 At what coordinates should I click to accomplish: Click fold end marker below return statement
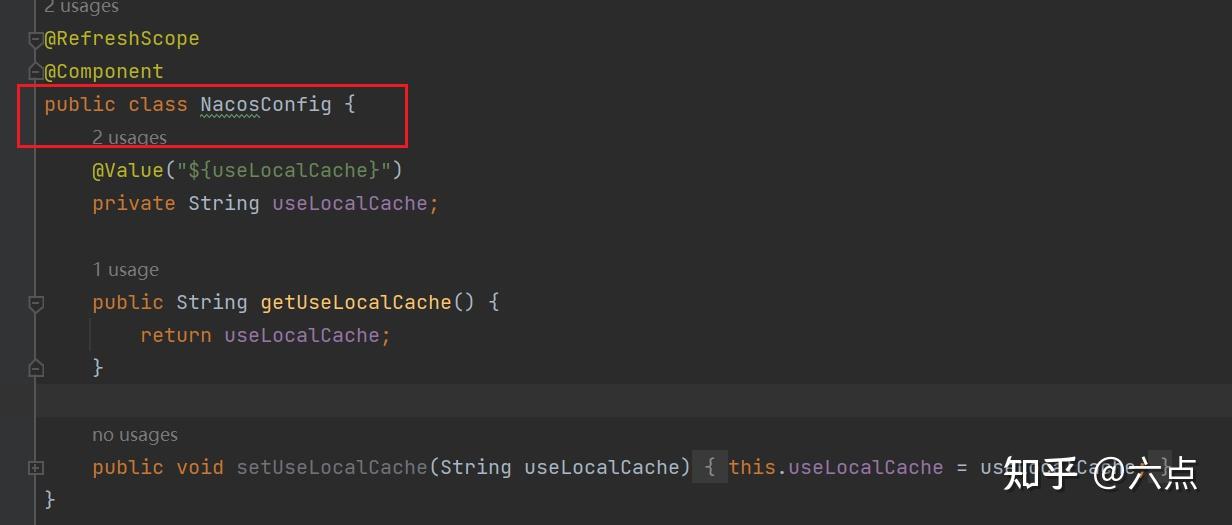(36, 368)
